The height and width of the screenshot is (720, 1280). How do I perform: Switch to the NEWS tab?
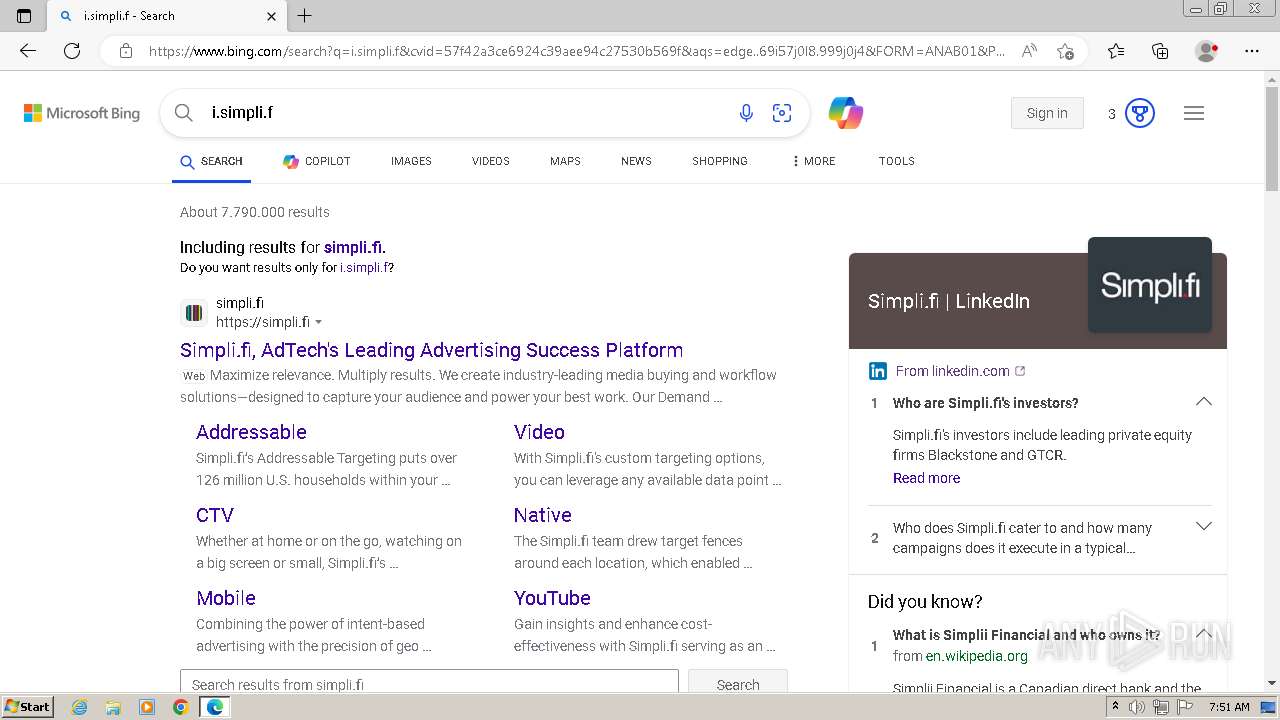[636, 161]
